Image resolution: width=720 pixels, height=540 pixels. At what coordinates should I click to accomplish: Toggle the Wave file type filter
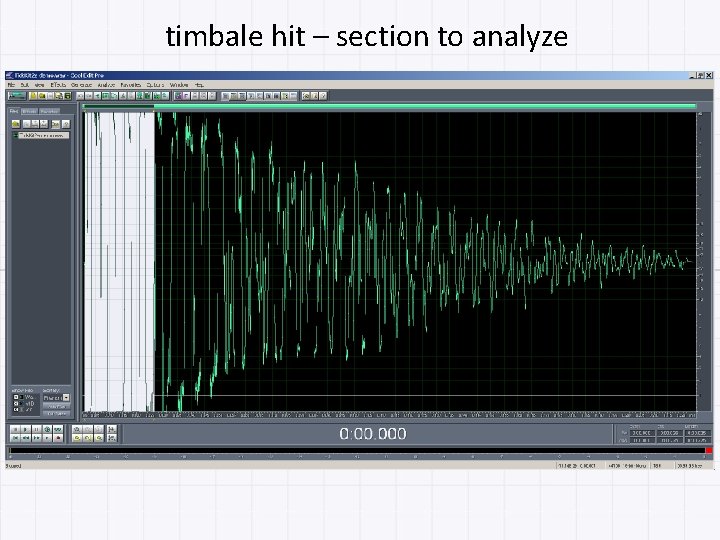[x=16, y=397]
